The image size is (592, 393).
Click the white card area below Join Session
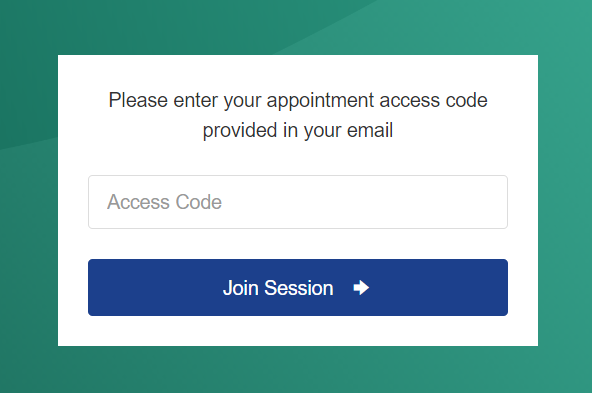click(x=298, y=331)
